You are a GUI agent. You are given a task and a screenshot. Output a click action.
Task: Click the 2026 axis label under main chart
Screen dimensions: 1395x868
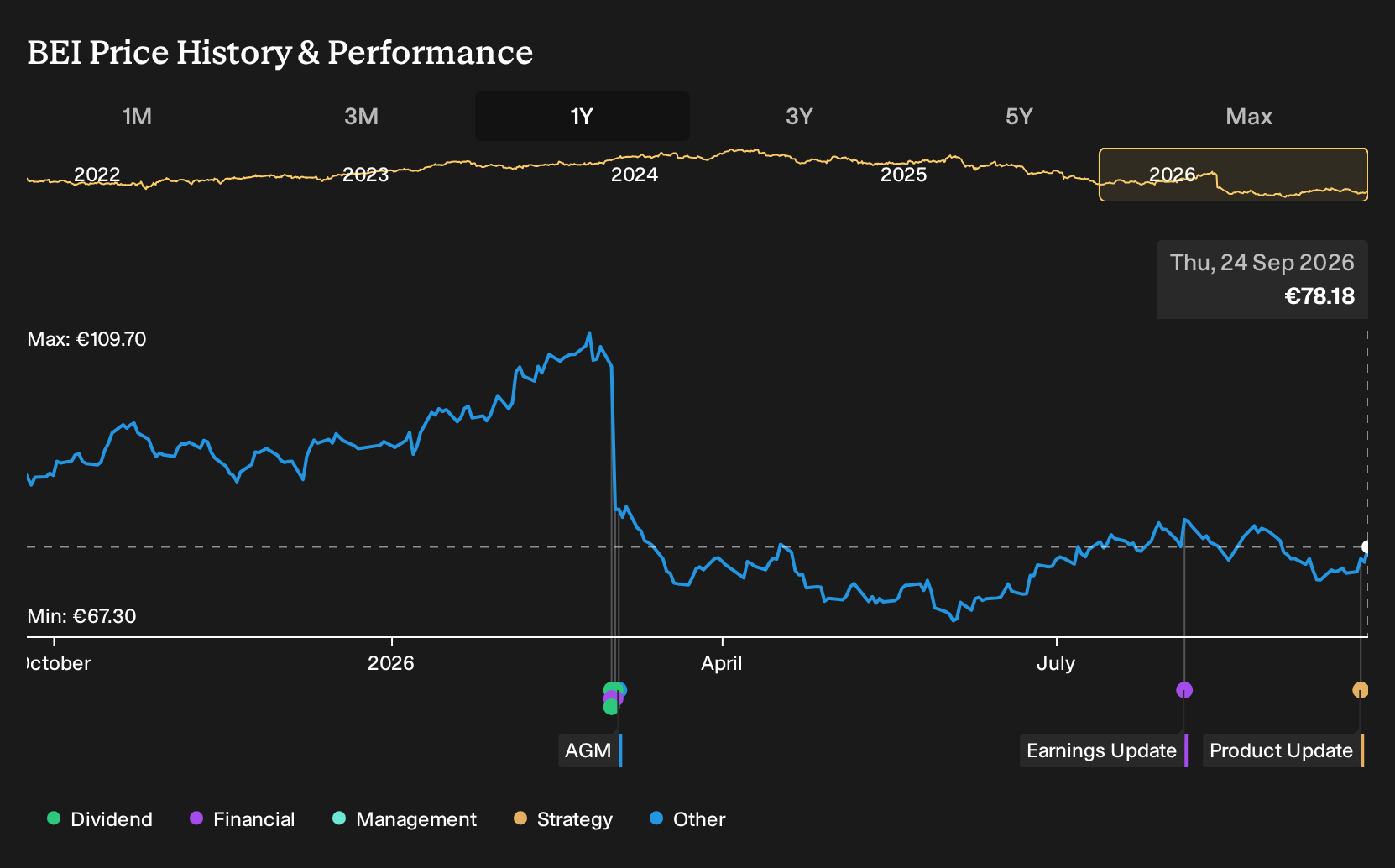pyautogui.click(x=391, y=663)
